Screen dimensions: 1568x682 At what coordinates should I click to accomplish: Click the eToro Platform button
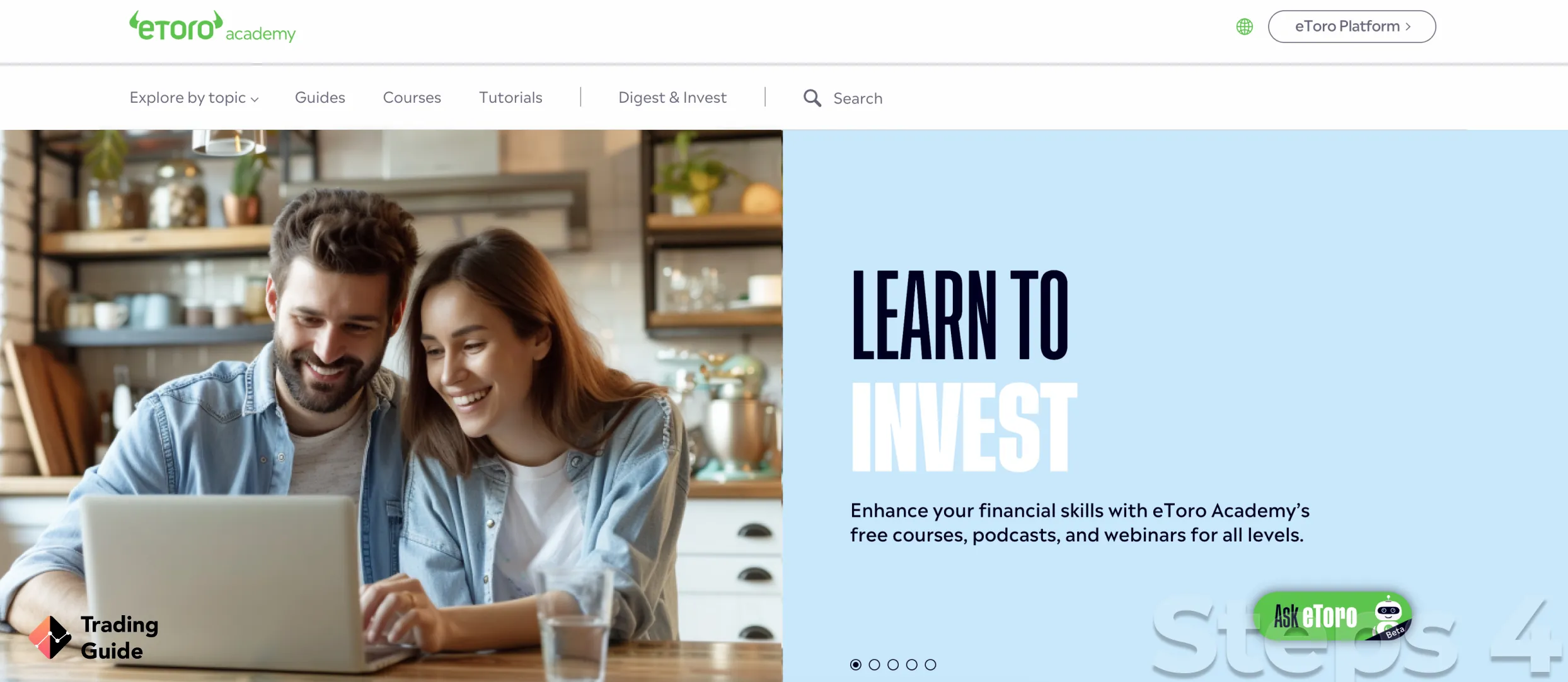(x=1352, y=26)
